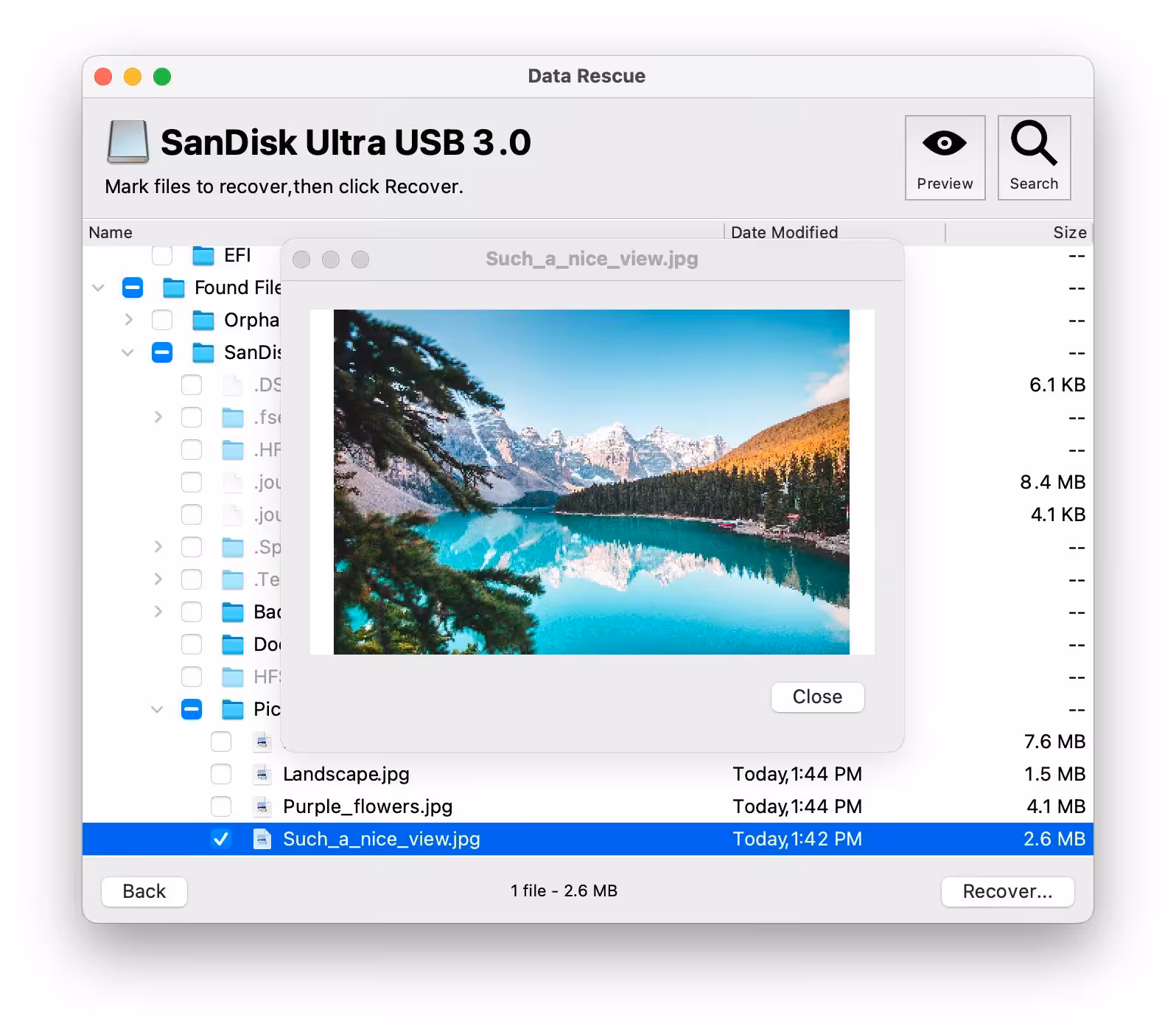Open Search with the magnifying glass icon

[x=1033, y=144]
